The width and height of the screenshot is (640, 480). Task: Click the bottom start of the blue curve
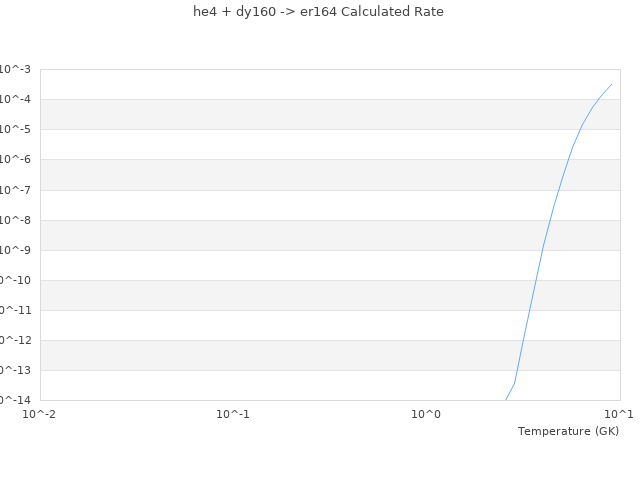coord(506,399)
